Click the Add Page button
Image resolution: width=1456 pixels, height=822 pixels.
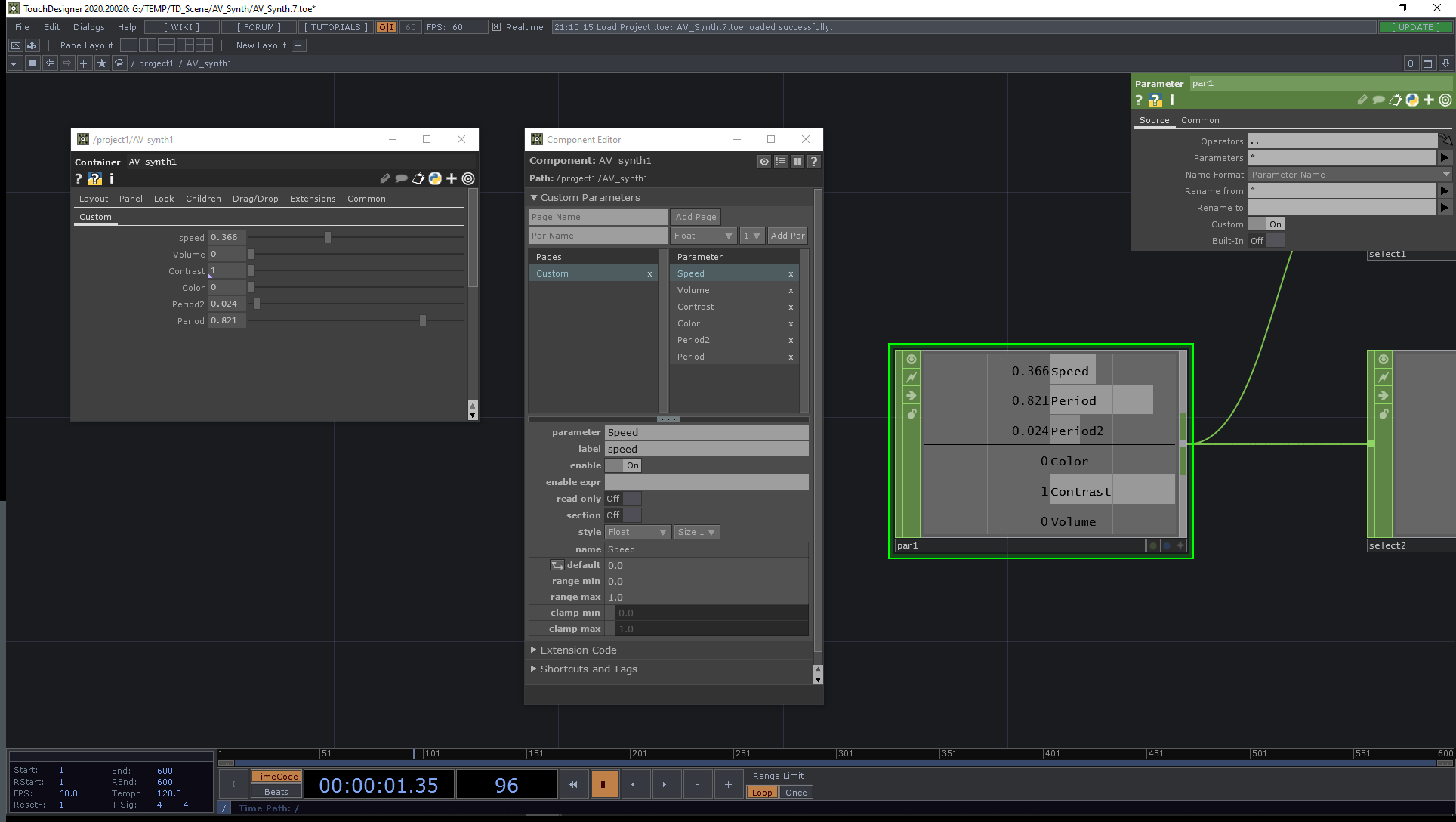pyautogui.click(x=695, y=217)
